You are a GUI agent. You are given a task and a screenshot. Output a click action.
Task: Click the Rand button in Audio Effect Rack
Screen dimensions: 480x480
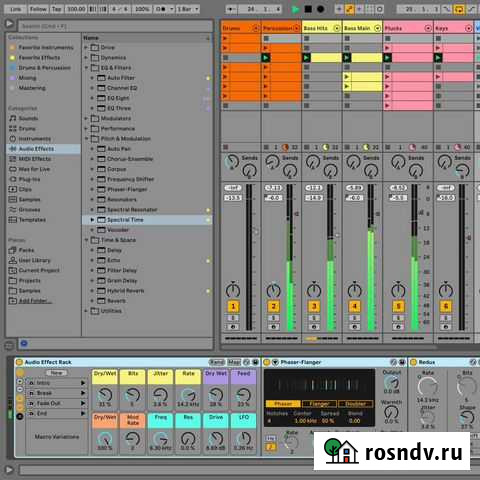point(217,362)
